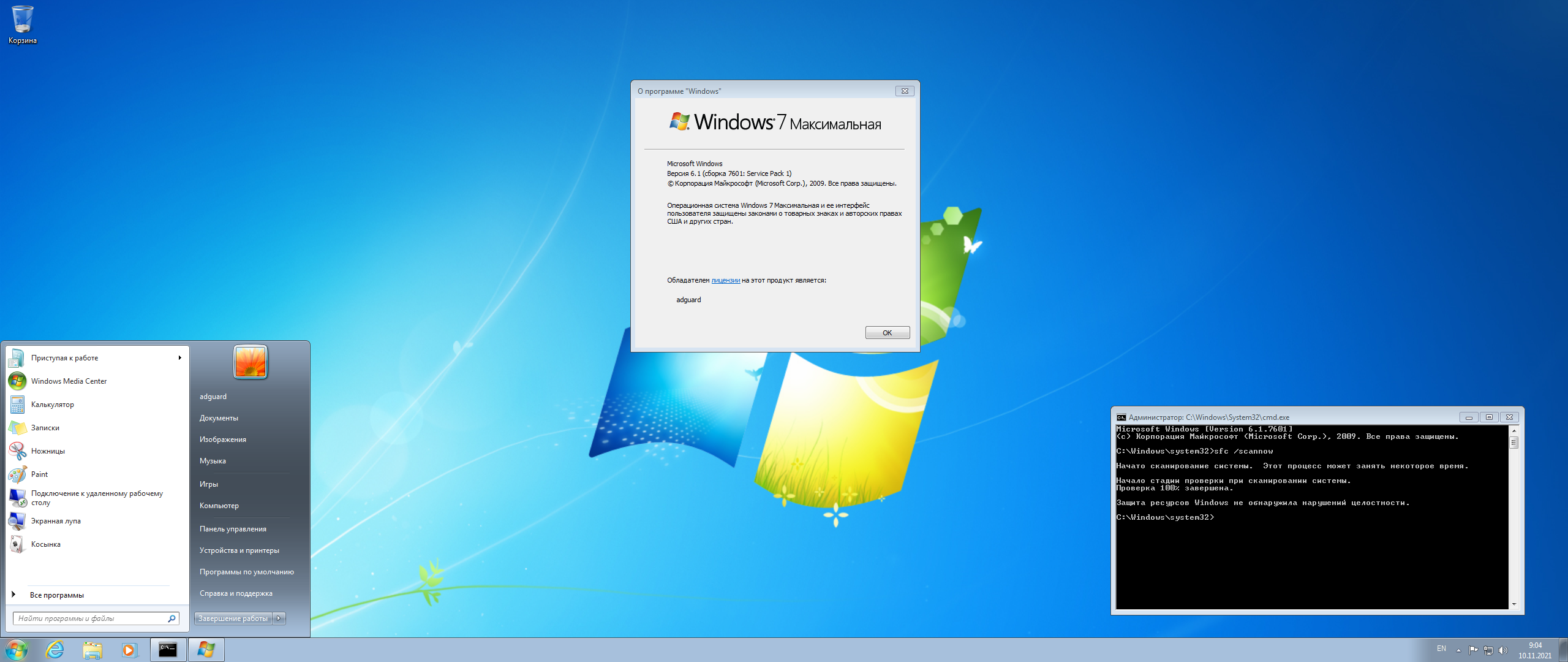Open Компьютер from Start menu

click(219, 506)
